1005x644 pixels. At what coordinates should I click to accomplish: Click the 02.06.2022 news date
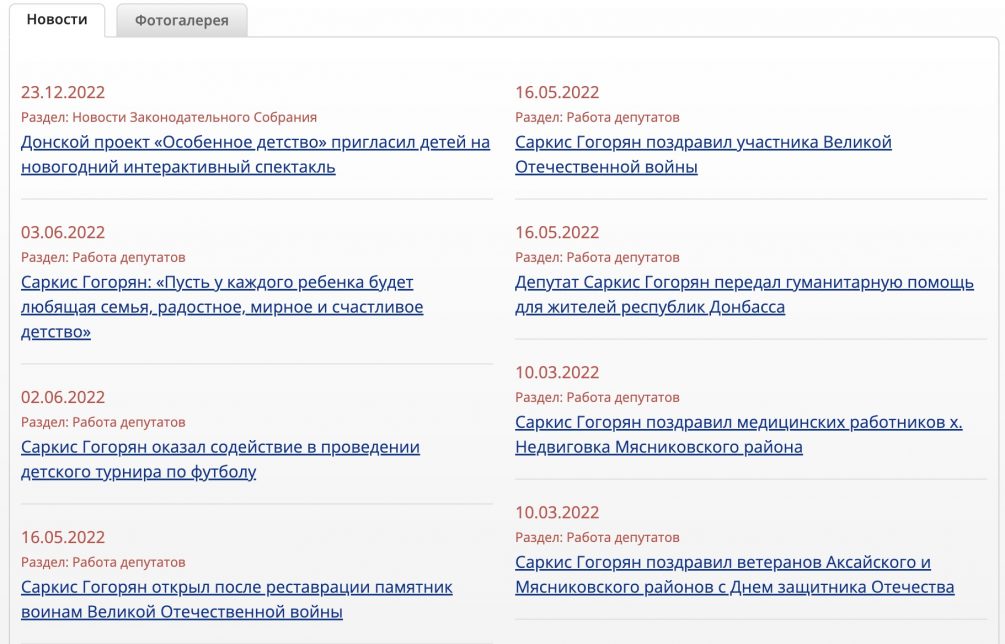pos(63,398)
